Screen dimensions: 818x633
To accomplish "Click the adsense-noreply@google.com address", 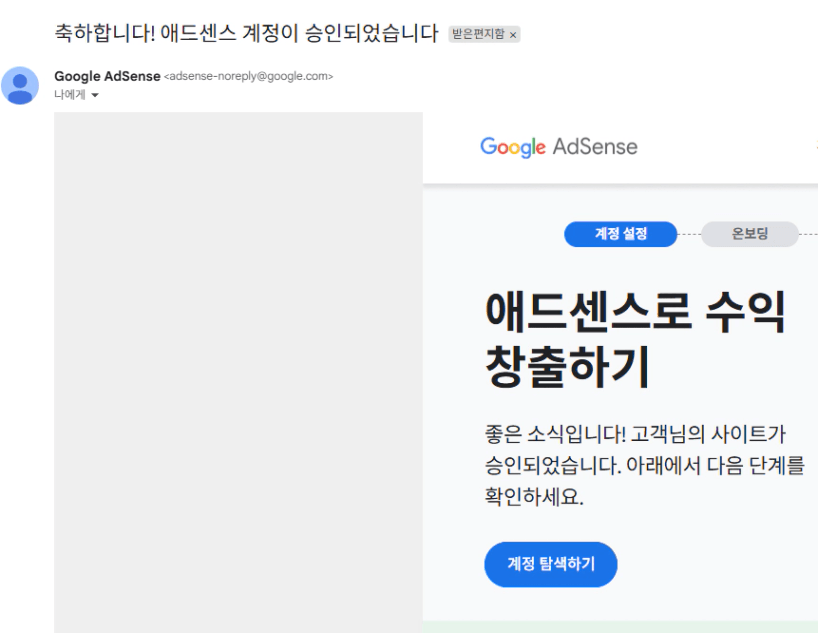I will 248,76.
